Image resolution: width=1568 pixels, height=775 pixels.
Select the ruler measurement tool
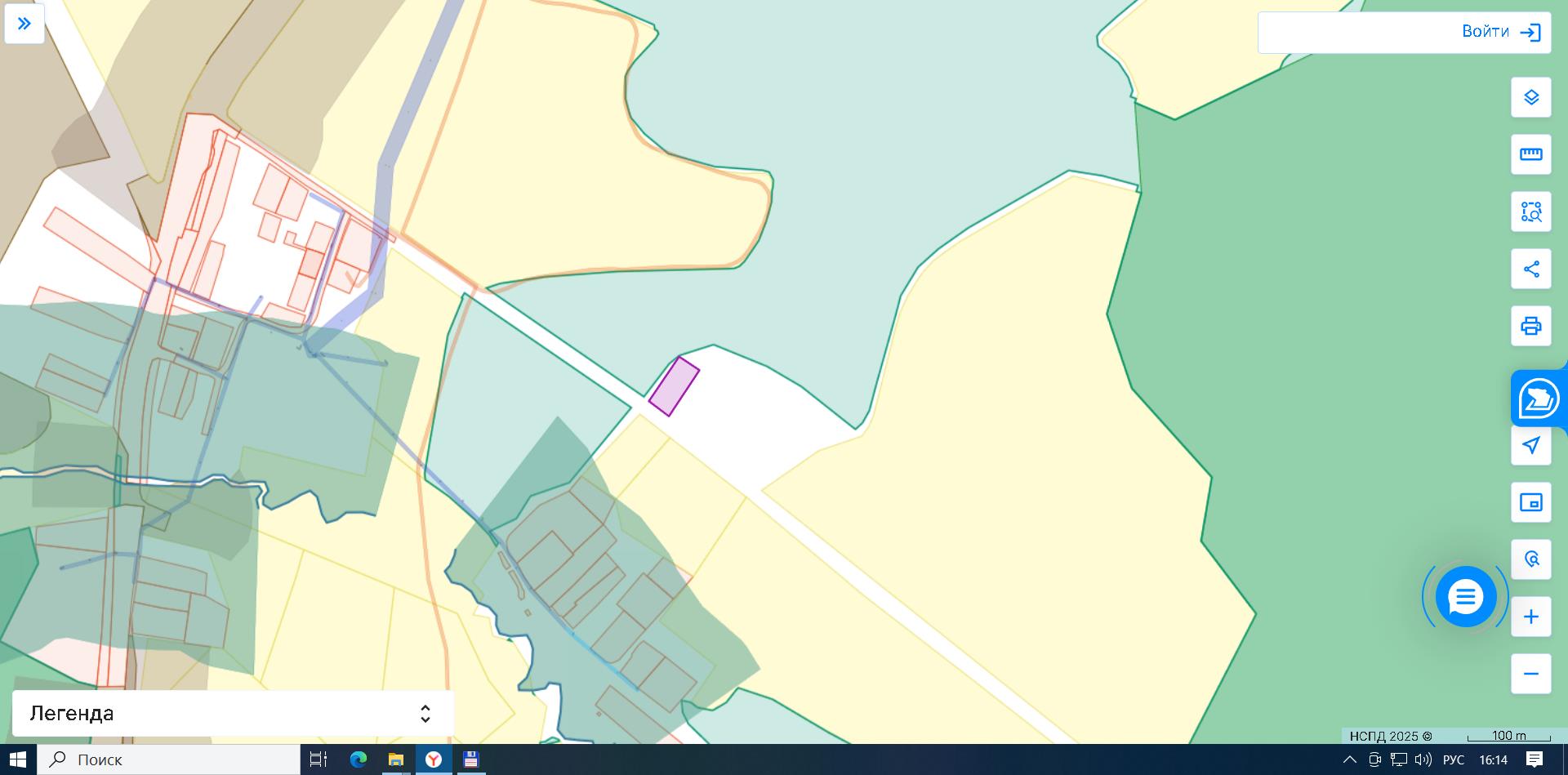[x=1530, y=154]
